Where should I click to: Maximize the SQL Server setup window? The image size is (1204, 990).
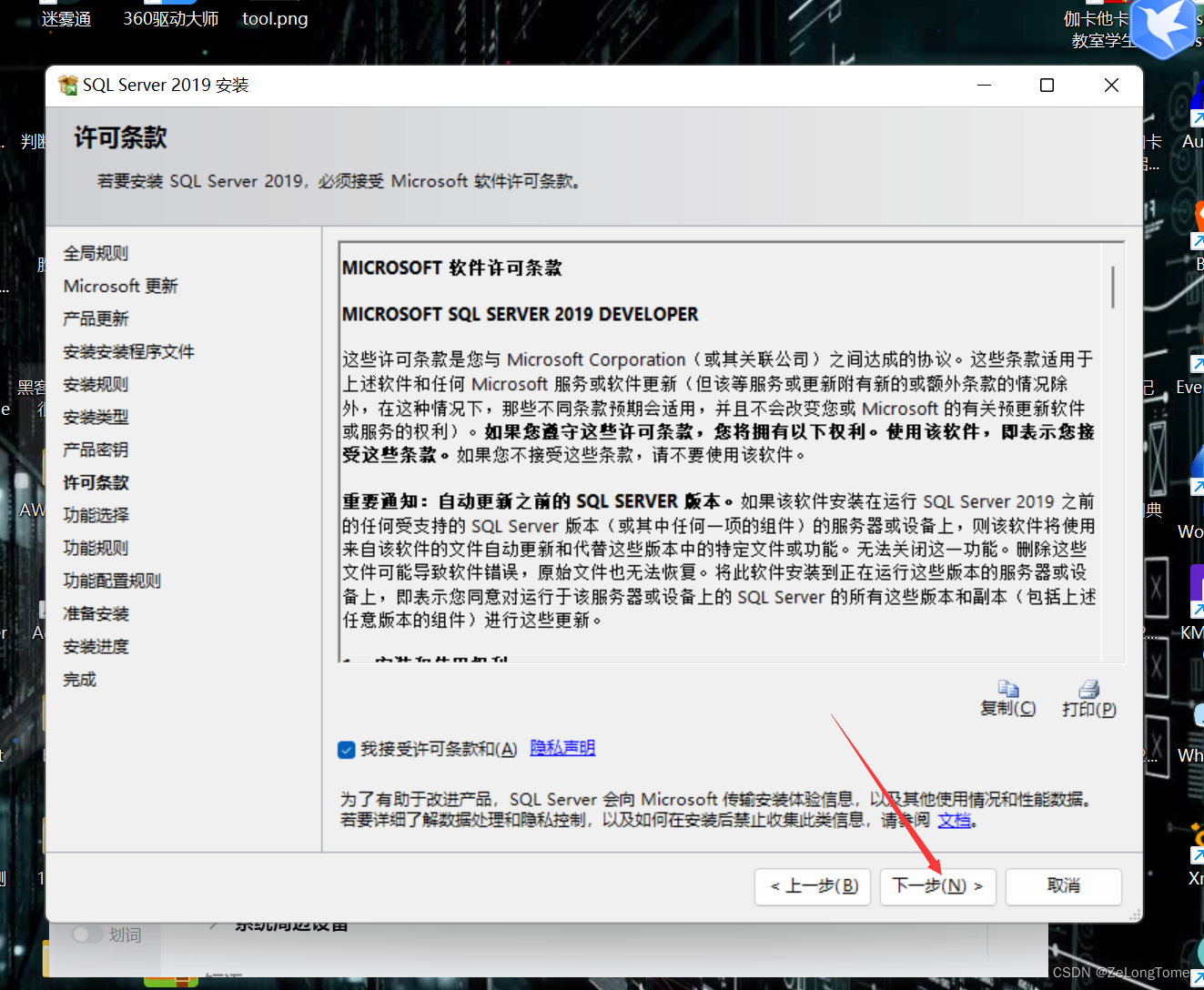[x=1047, y=85]
